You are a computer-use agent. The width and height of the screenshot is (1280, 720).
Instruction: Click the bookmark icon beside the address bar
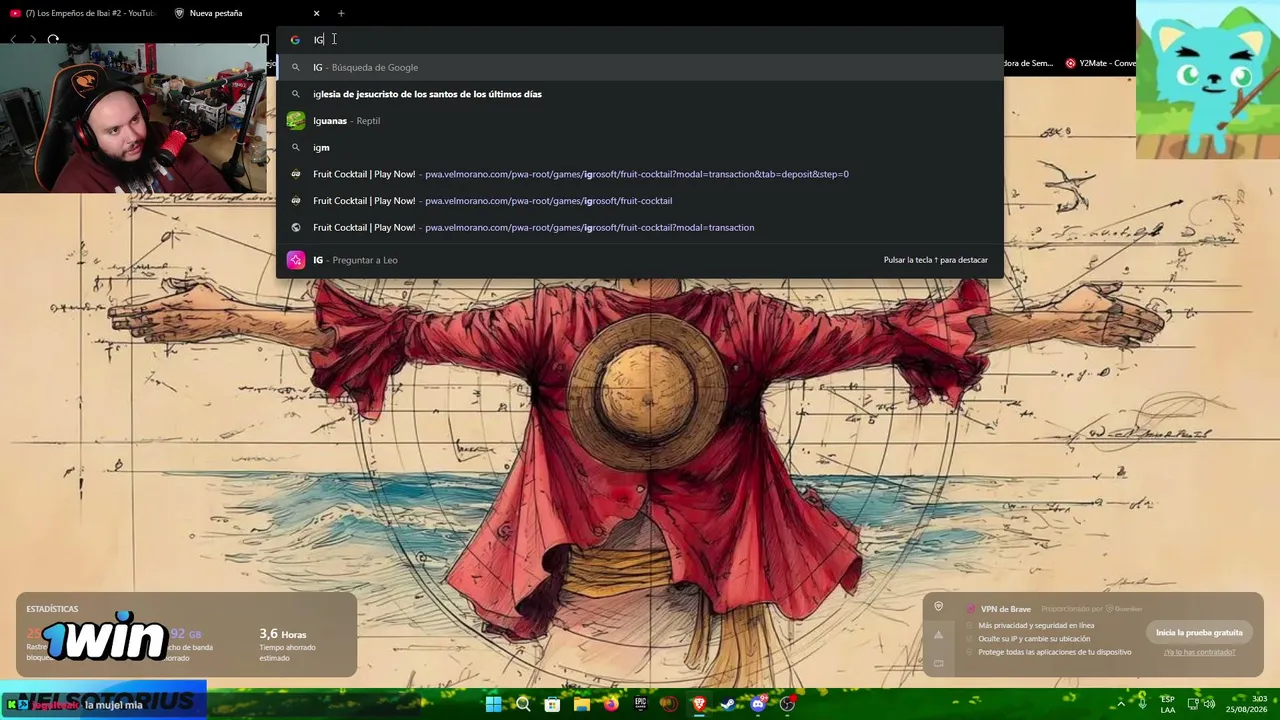coord(264,40)
